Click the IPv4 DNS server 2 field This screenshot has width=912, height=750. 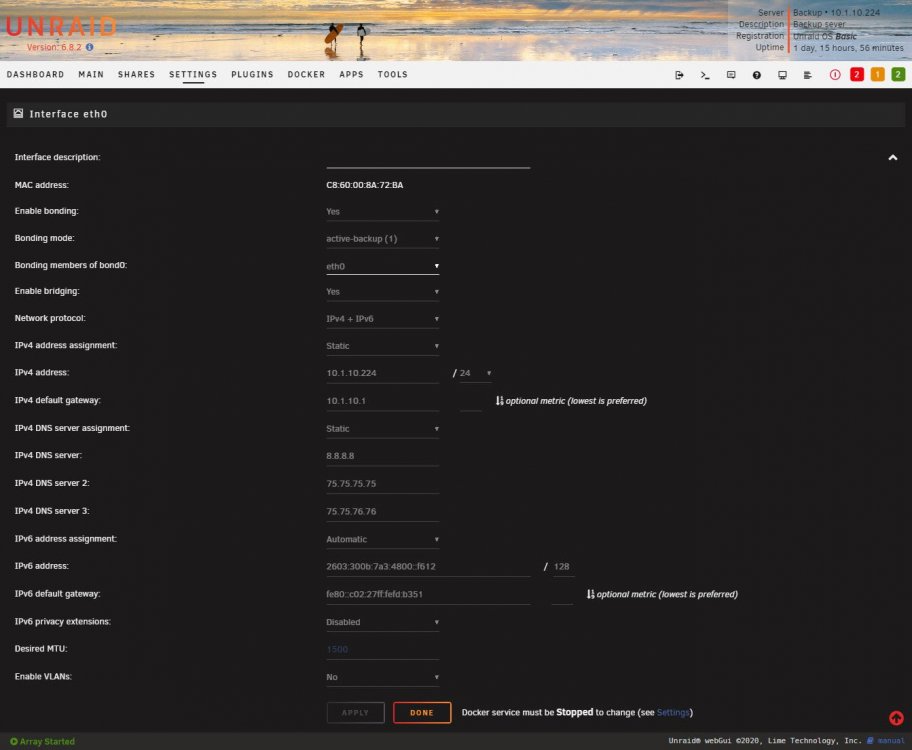click(x=383, y=484)
